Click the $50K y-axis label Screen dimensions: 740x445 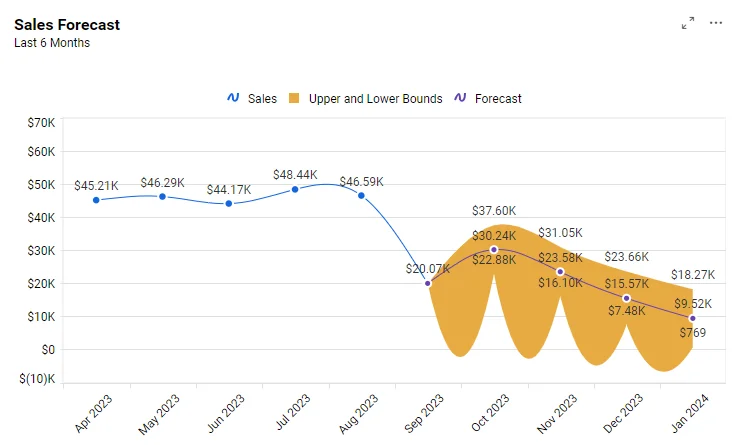(41, 185)
